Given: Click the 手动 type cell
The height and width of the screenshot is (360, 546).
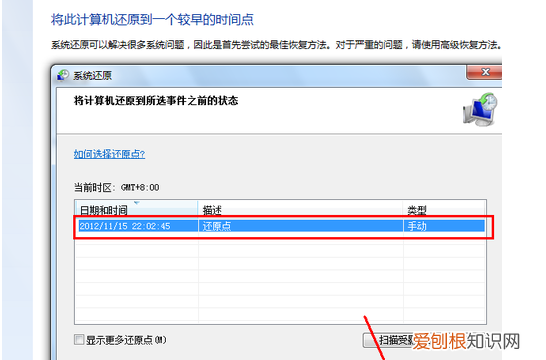Looking at the screenshot, I should [x=417, y=226].
